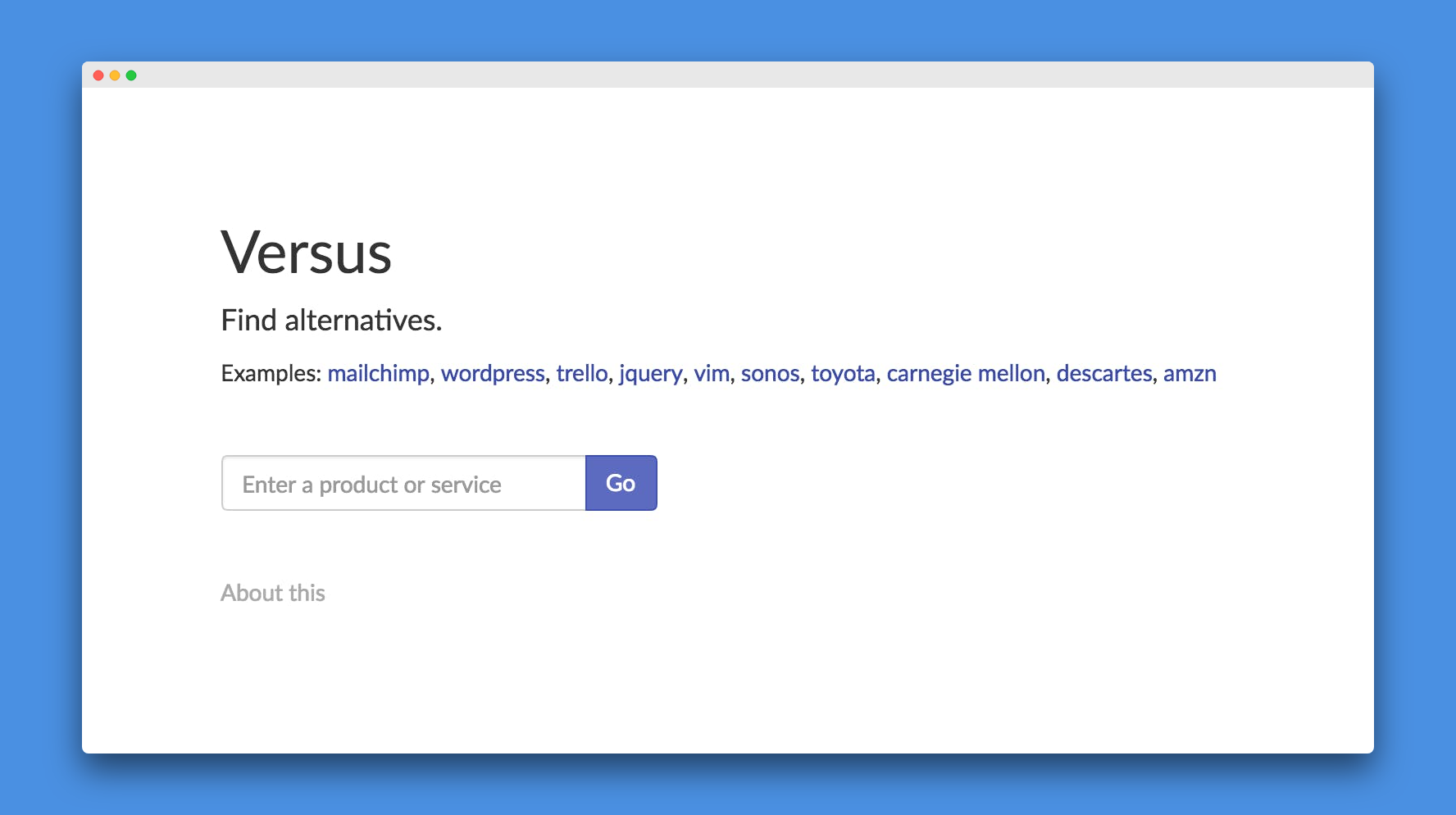1456x815 pixels.
Task: Open the sonos example link
Action: pyautogui.click(x=770, y=374)
